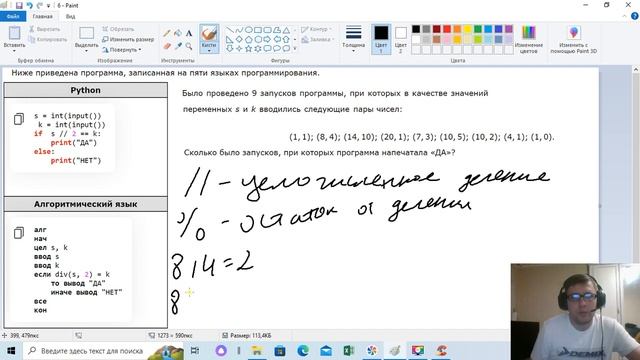
Task: Click the Undo arrow in title bar
Action: pyautogui.click(x=29, y=6)
